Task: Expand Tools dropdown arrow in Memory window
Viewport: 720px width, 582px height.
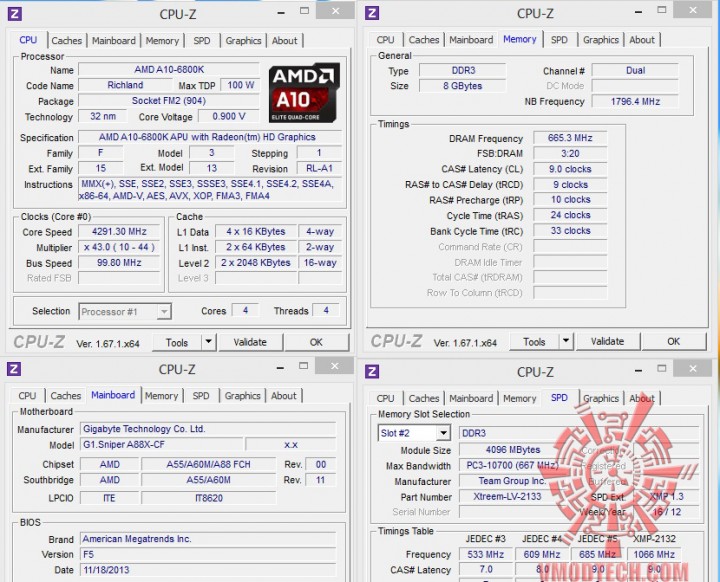Action: (566, 341)
